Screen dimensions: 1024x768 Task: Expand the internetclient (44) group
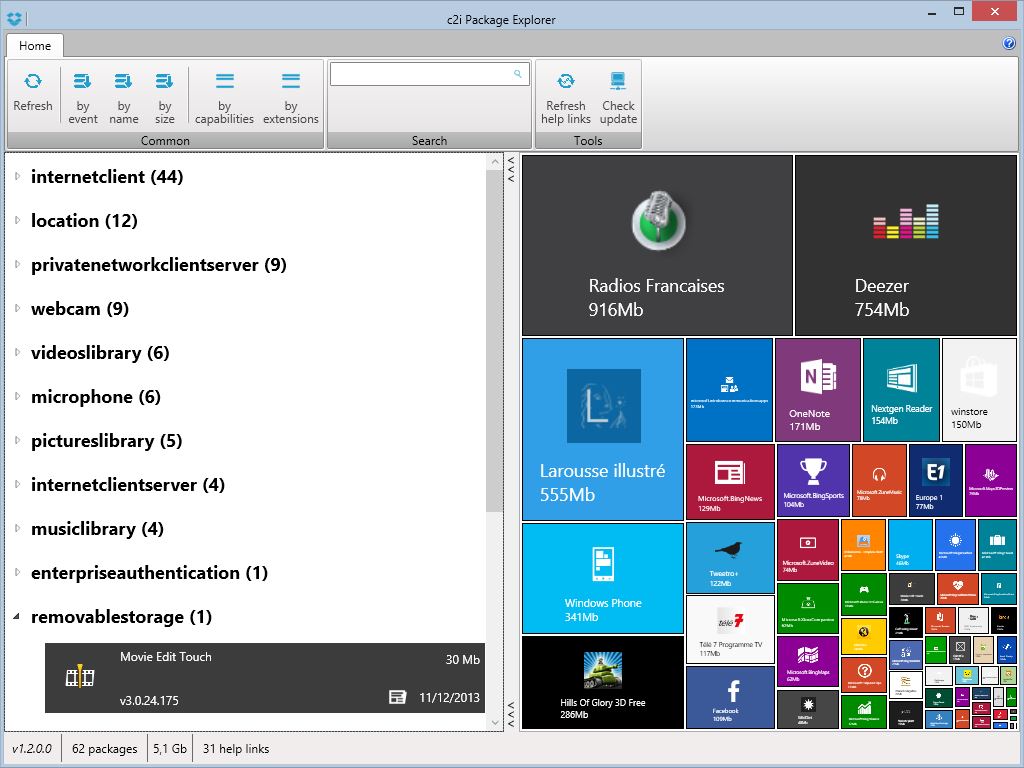(x=18, y=176)
